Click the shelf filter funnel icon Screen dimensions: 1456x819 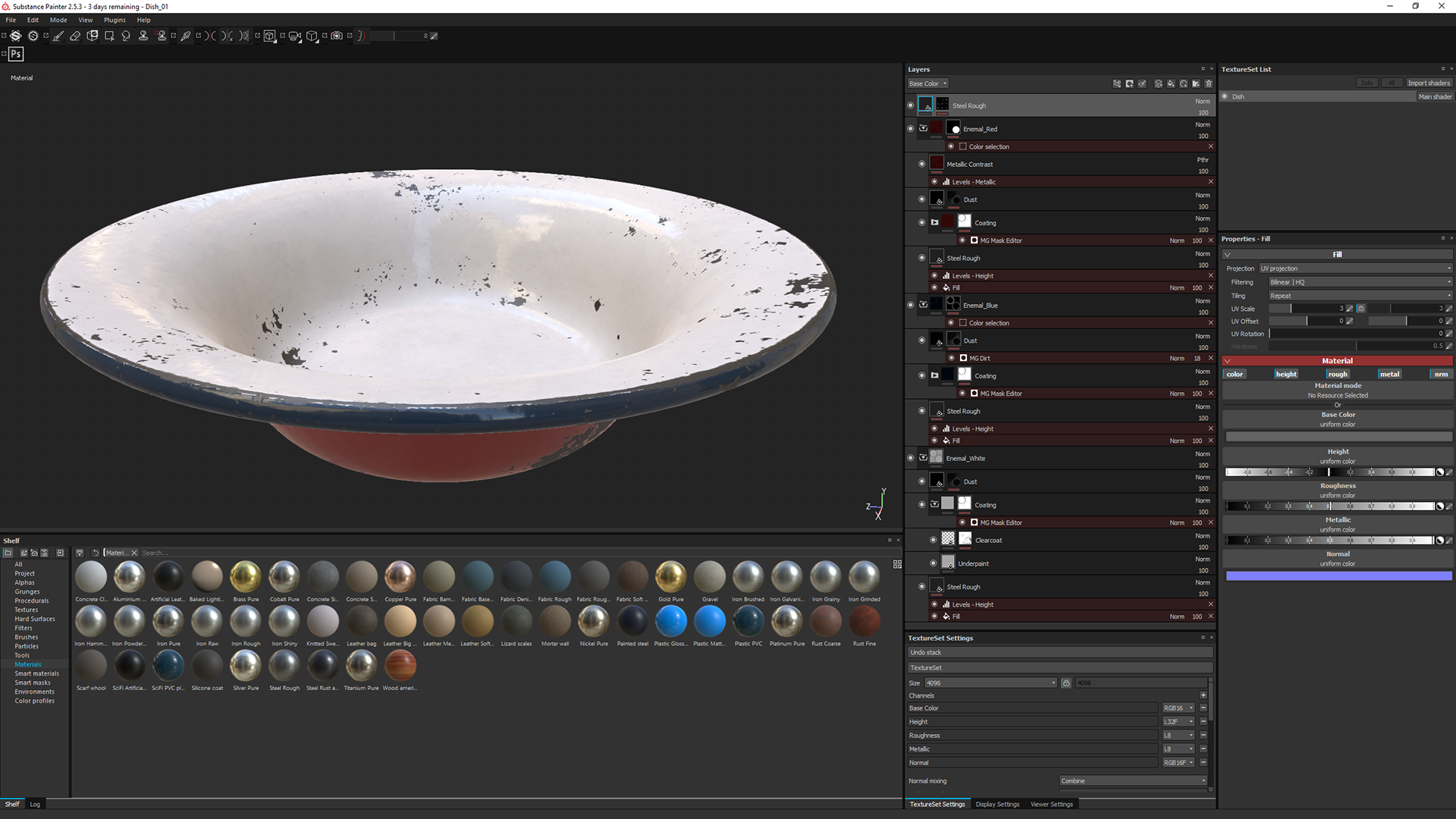tap(80, 553)
